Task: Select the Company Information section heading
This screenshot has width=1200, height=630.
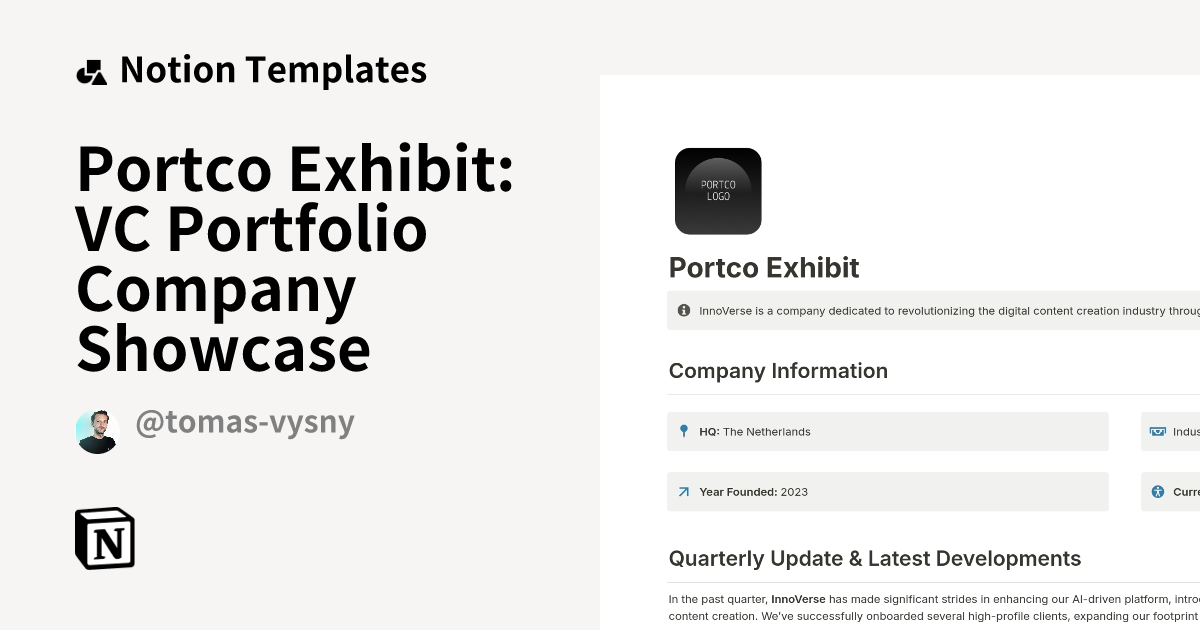Action: 778,370
